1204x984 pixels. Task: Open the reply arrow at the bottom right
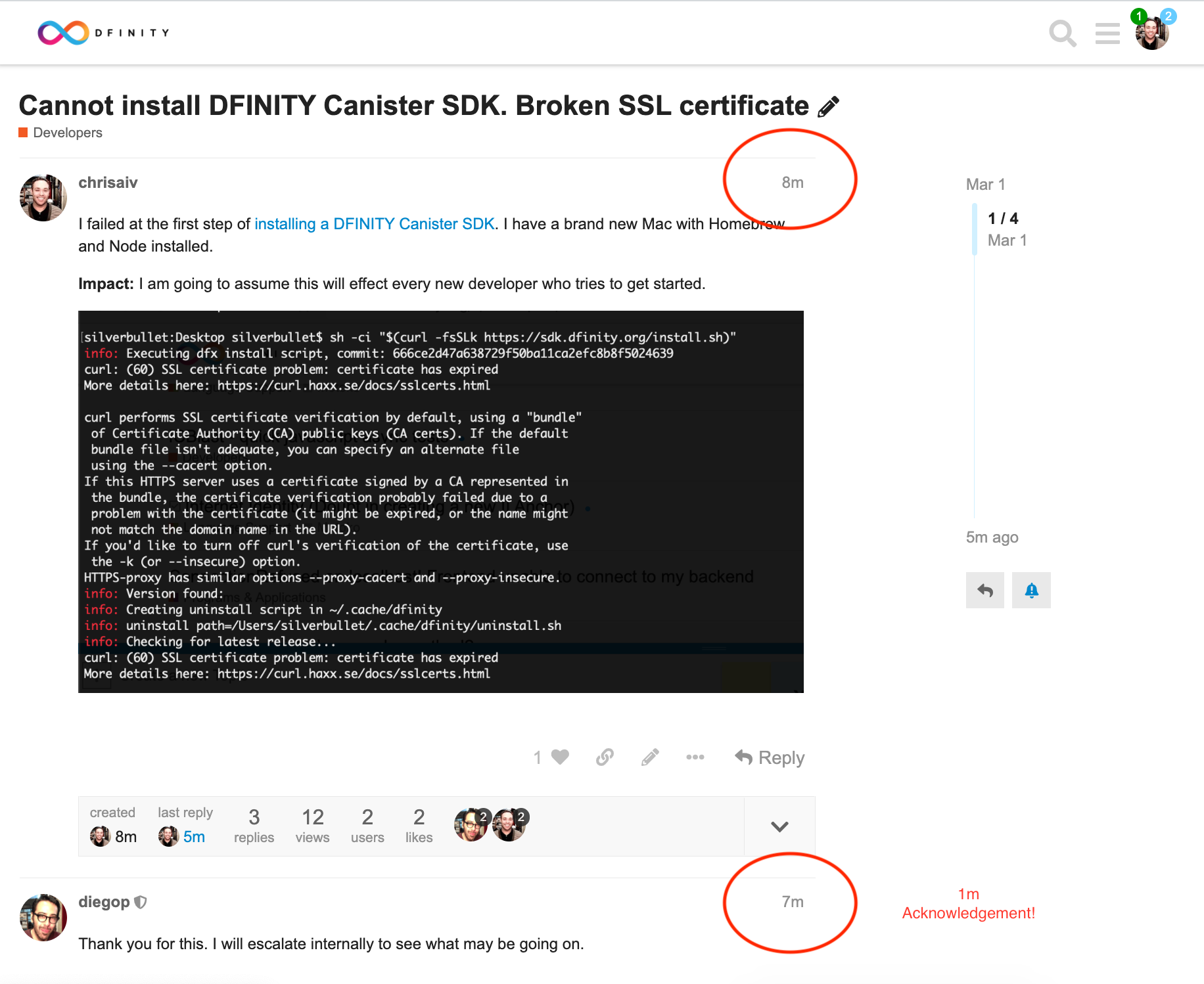coord(984,590)
